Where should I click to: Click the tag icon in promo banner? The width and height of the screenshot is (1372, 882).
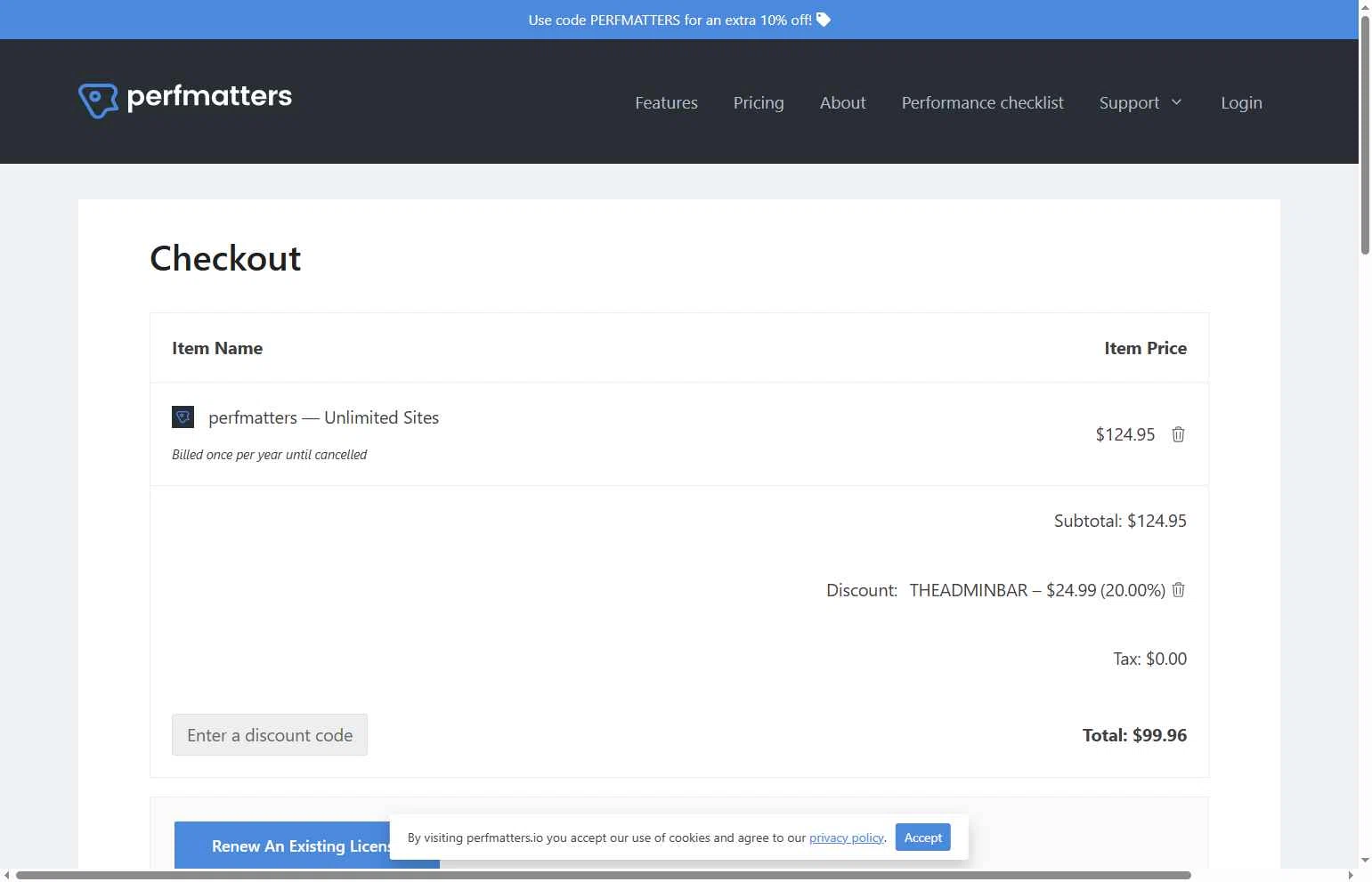click(x=824, y=20)
